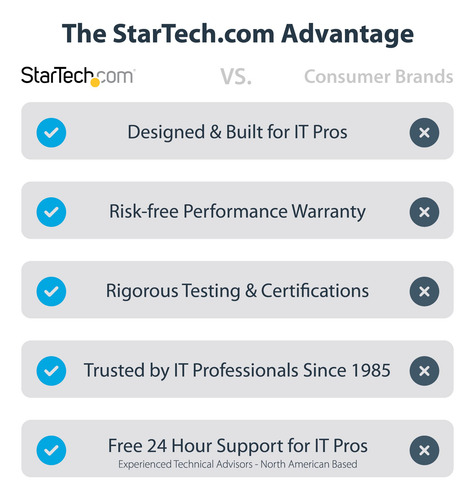Click the Consumer Brands column heading
475x500 pixels.
tap(379, 77)
